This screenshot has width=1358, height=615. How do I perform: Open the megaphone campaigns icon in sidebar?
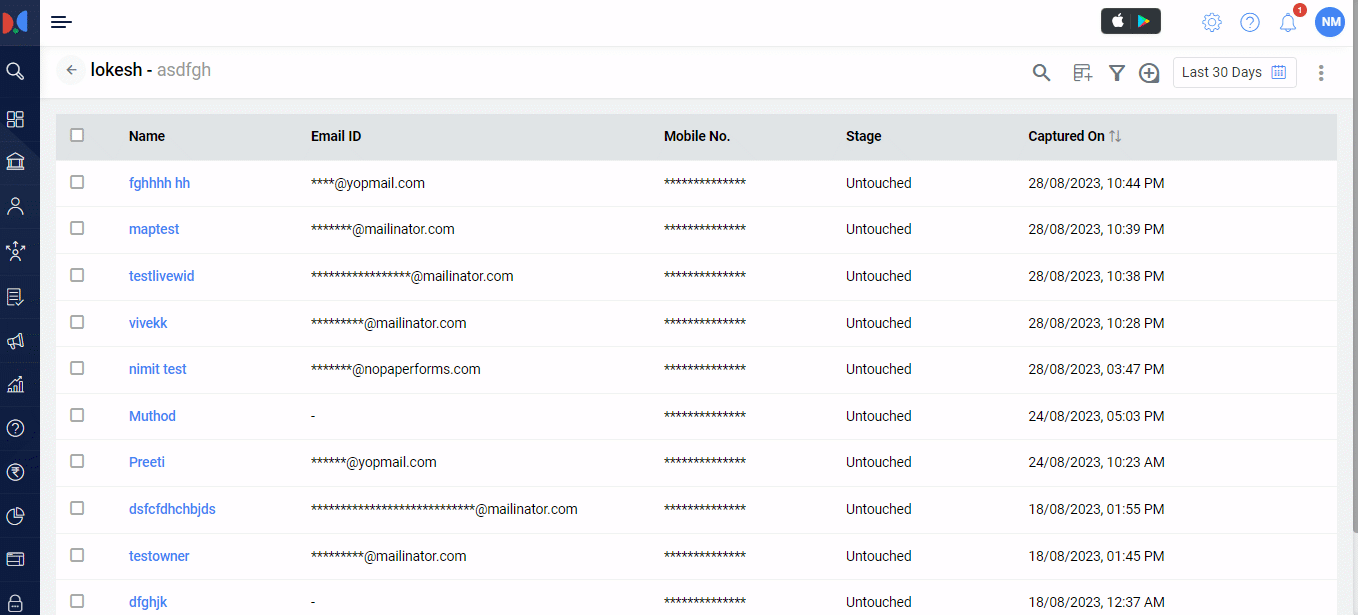point(15,341)
